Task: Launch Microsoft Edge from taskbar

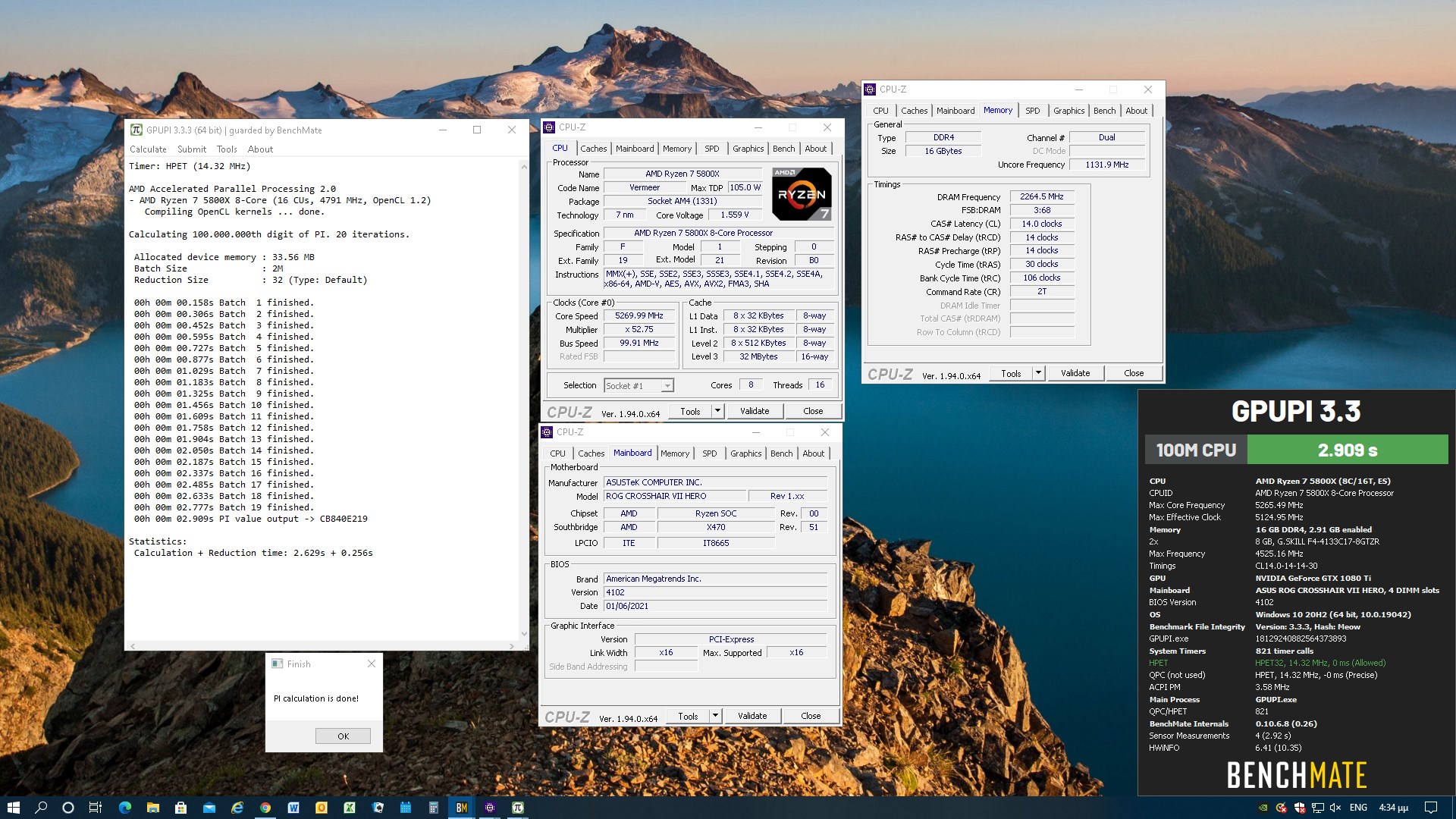Action: (125, 808)
